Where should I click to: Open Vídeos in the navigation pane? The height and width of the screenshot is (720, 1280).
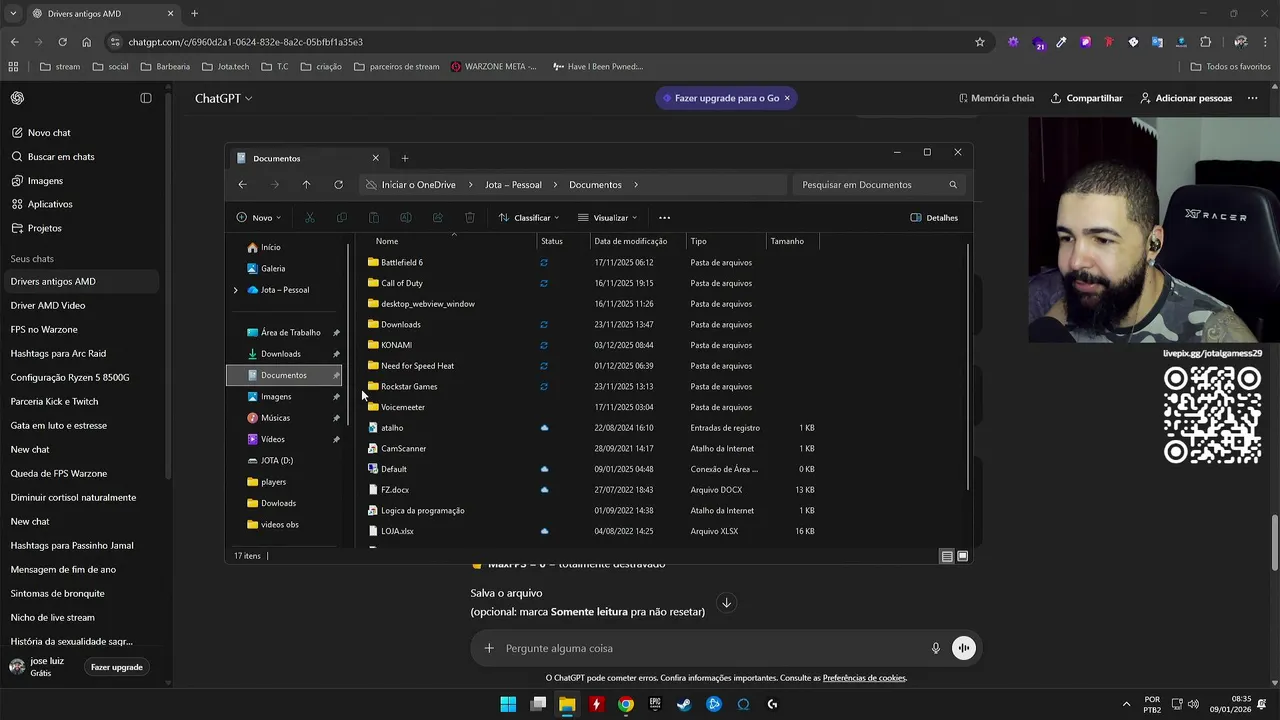(267, 439)
